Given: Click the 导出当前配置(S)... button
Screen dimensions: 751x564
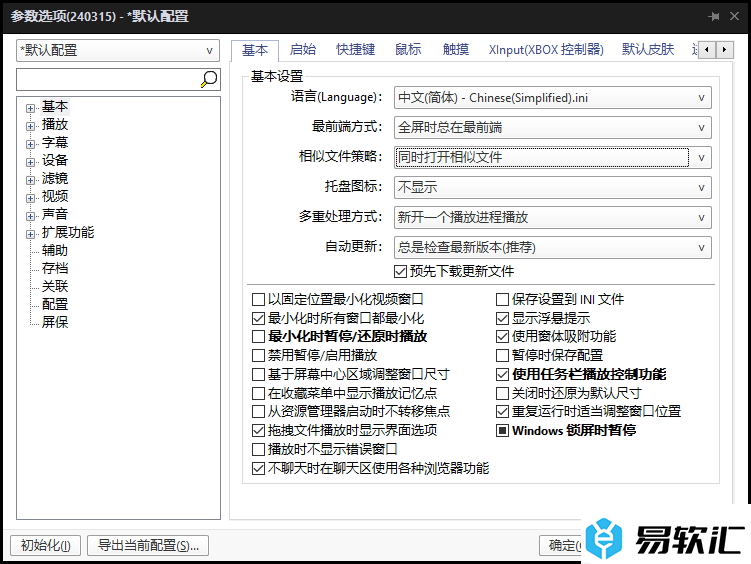Looking at the screenshot, I should 148,545.
